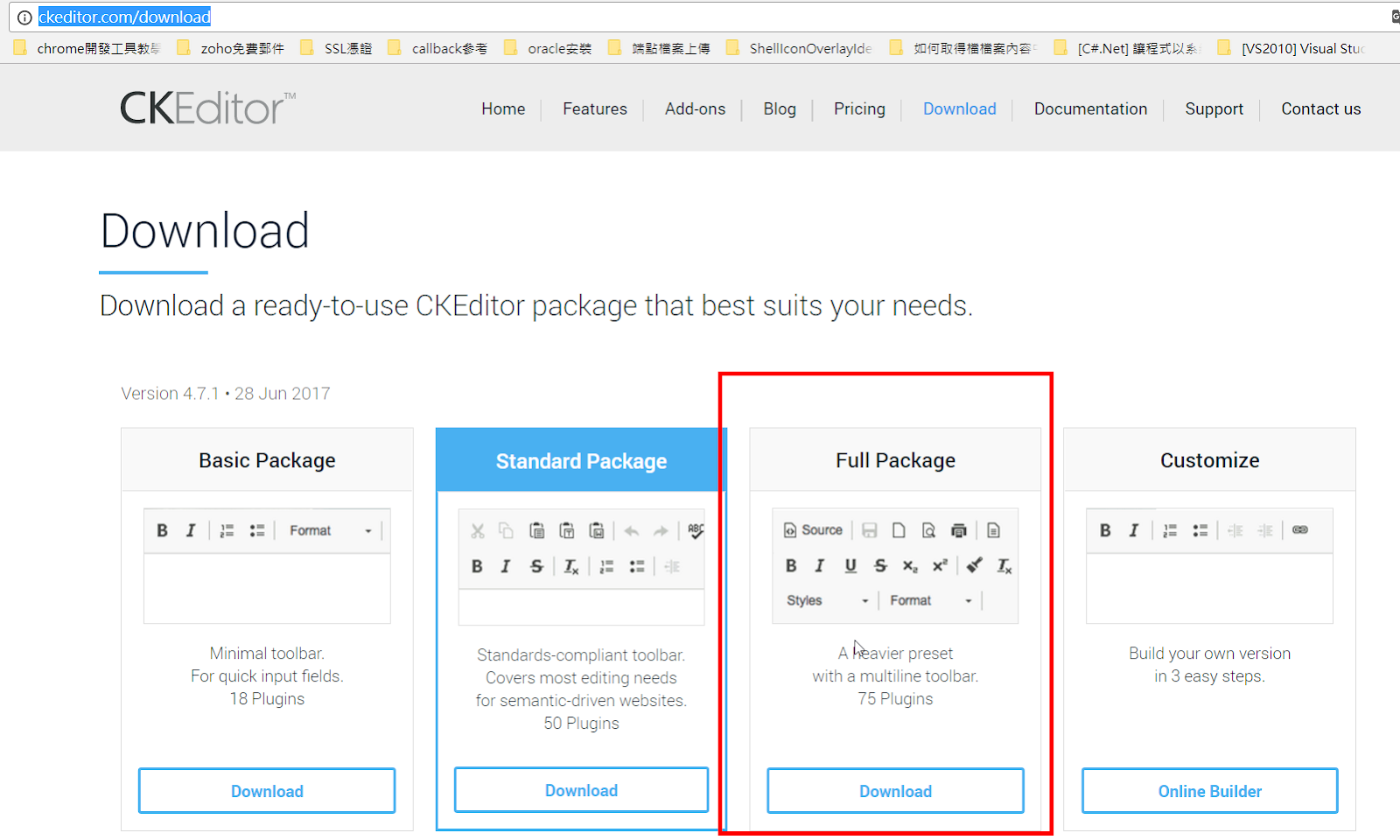Click spell check ABC icon in Standard Package
The width and height of the screenshot is (1400, 840).
[x=696, y=530]
